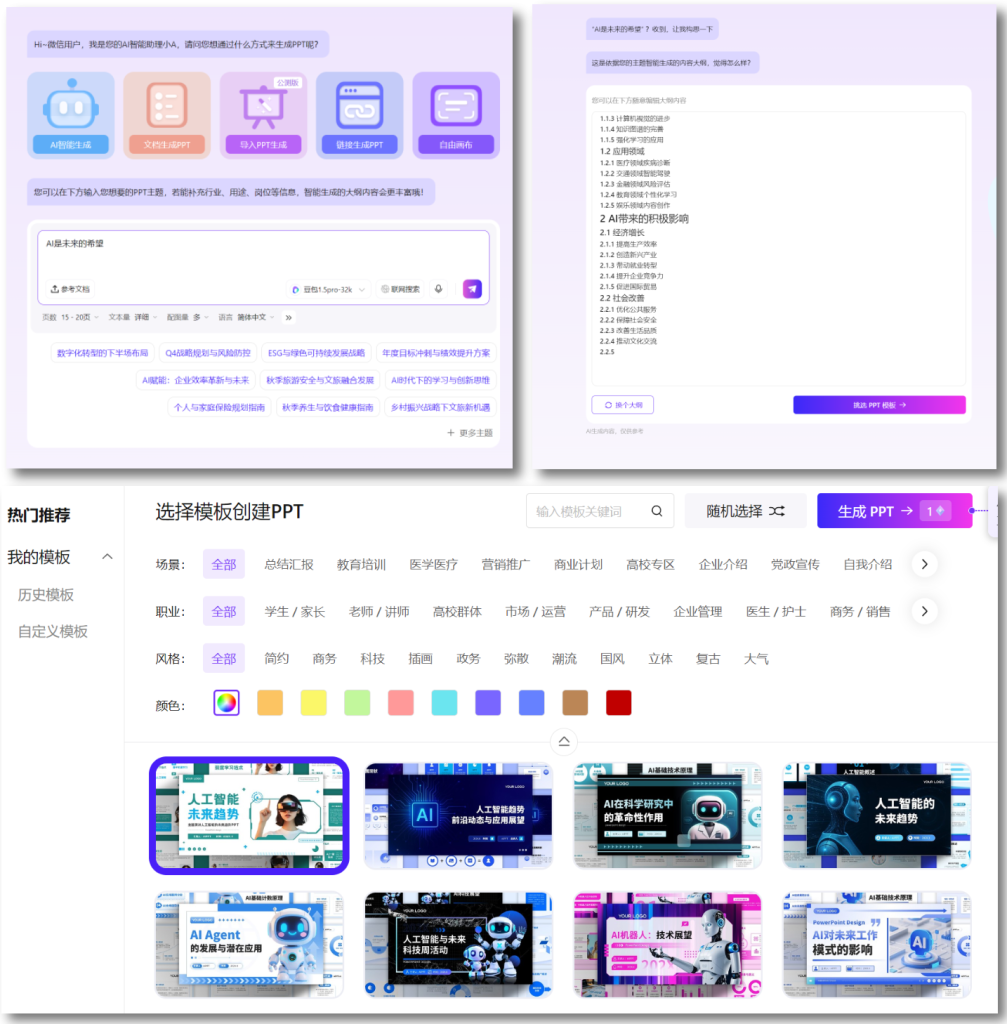The height and width of the screenshot is (1024, 1007).
Task: Choose the 导入PPT生成 easel icon
Action: 263,106
